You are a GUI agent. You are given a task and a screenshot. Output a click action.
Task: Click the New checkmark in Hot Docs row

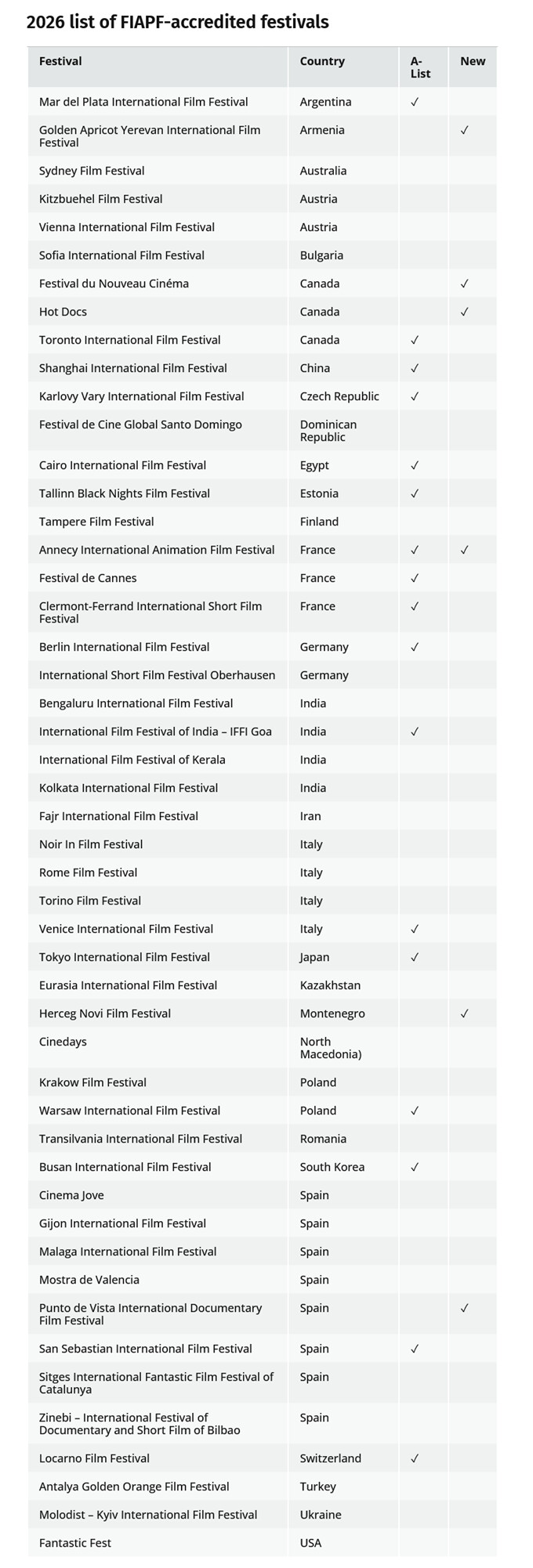coord(465,312)
